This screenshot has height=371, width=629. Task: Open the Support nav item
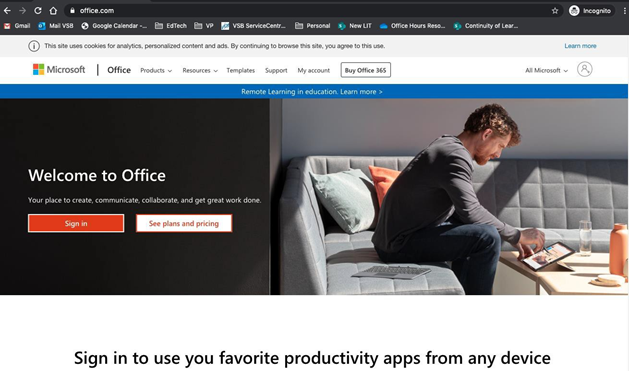pyautogui.click(x=276, y=71)
